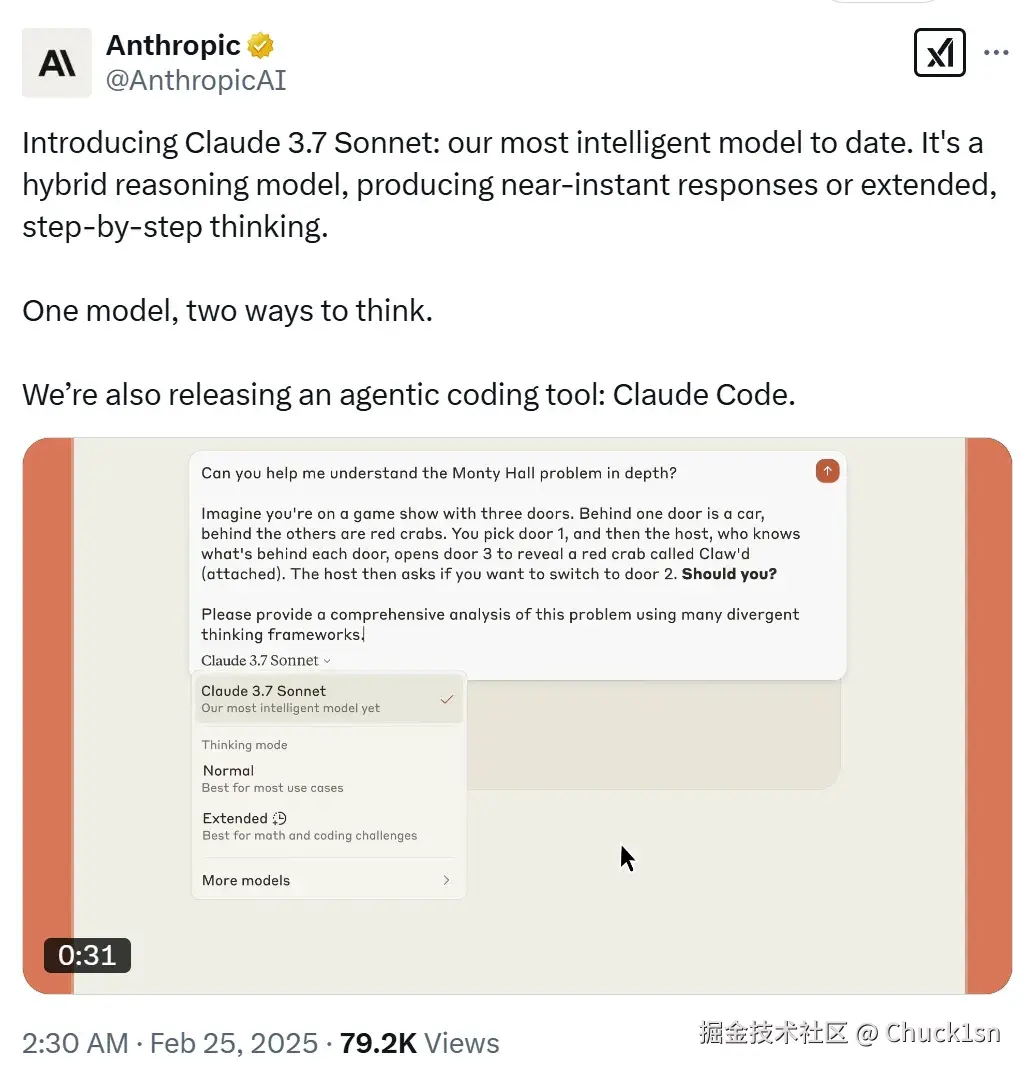Open the three-dot more options menu
Screen dimensions: 1029x1074
pos(995,53)
